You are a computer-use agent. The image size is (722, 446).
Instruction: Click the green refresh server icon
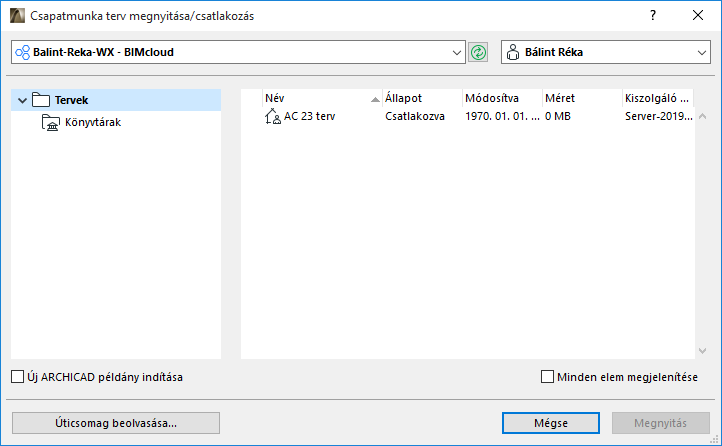tap(478, 52)
